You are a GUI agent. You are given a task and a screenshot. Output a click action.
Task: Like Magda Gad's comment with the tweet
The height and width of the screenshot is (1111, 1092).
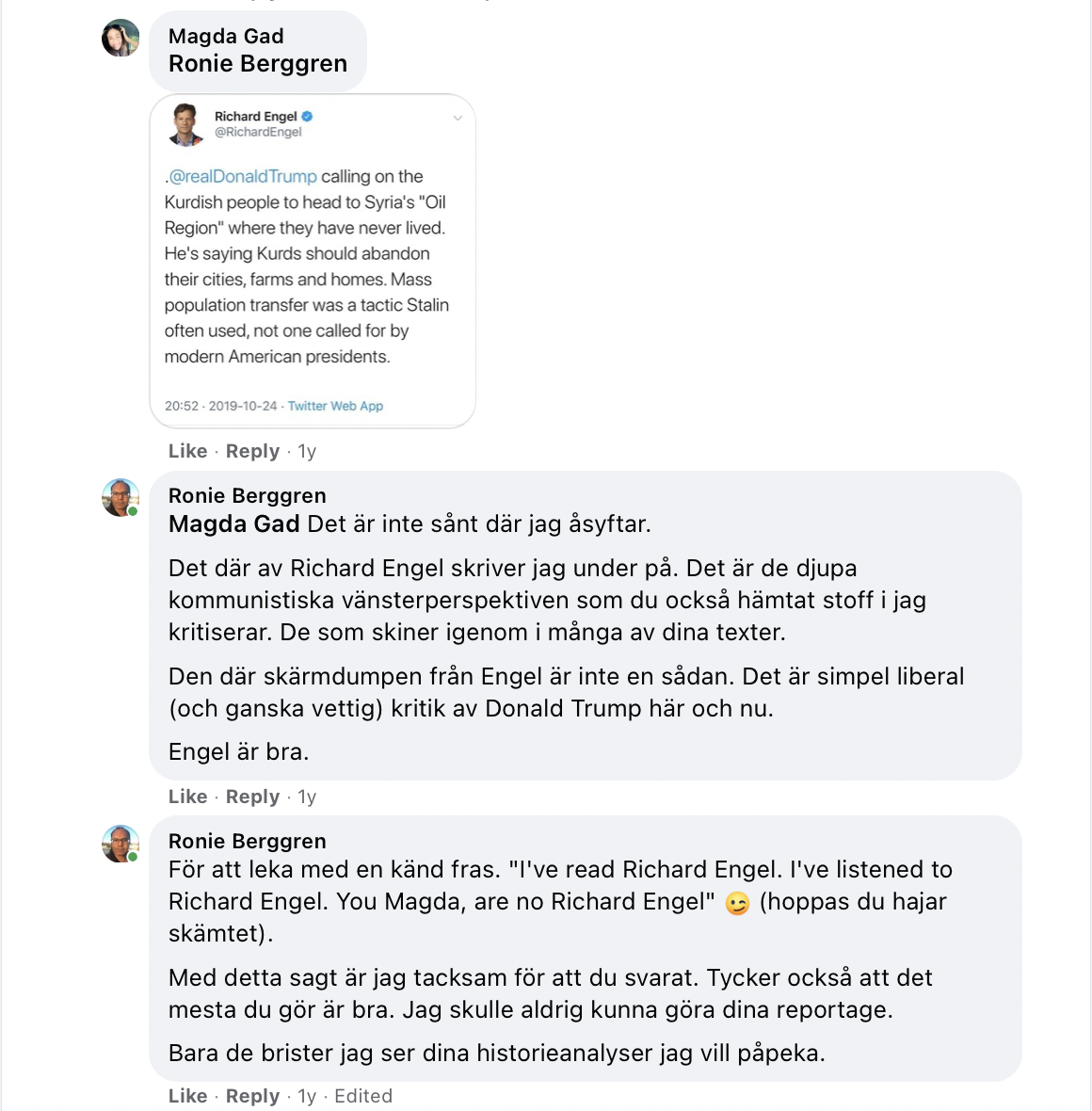pos(187,451)
